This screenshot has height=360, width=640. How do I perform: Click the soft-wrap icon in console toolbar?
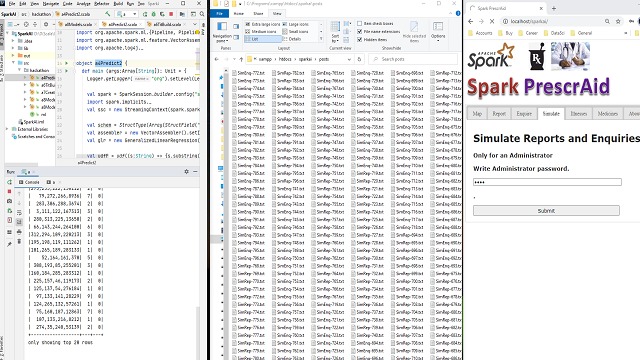[19, 213]
